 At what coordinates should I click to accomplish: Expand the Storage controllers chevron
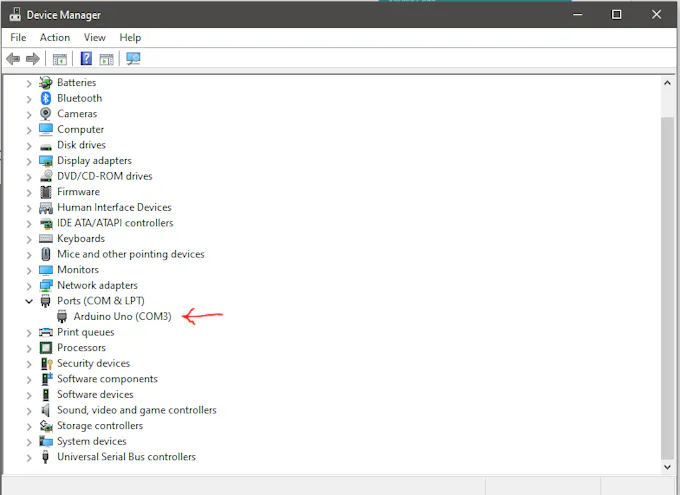29,426
